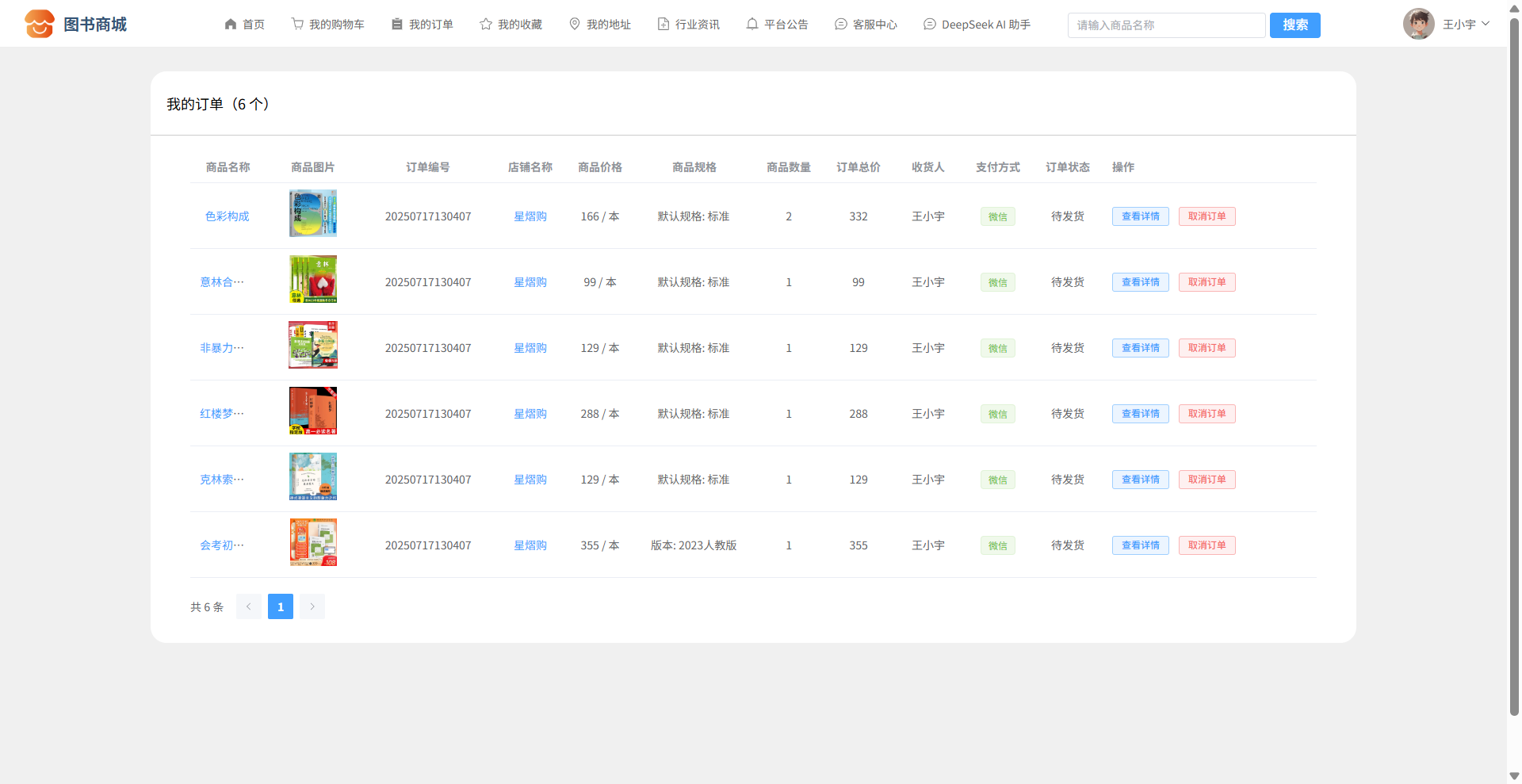
Task: Go to 首页 via the home icon
Action: [x=231, y=25]
